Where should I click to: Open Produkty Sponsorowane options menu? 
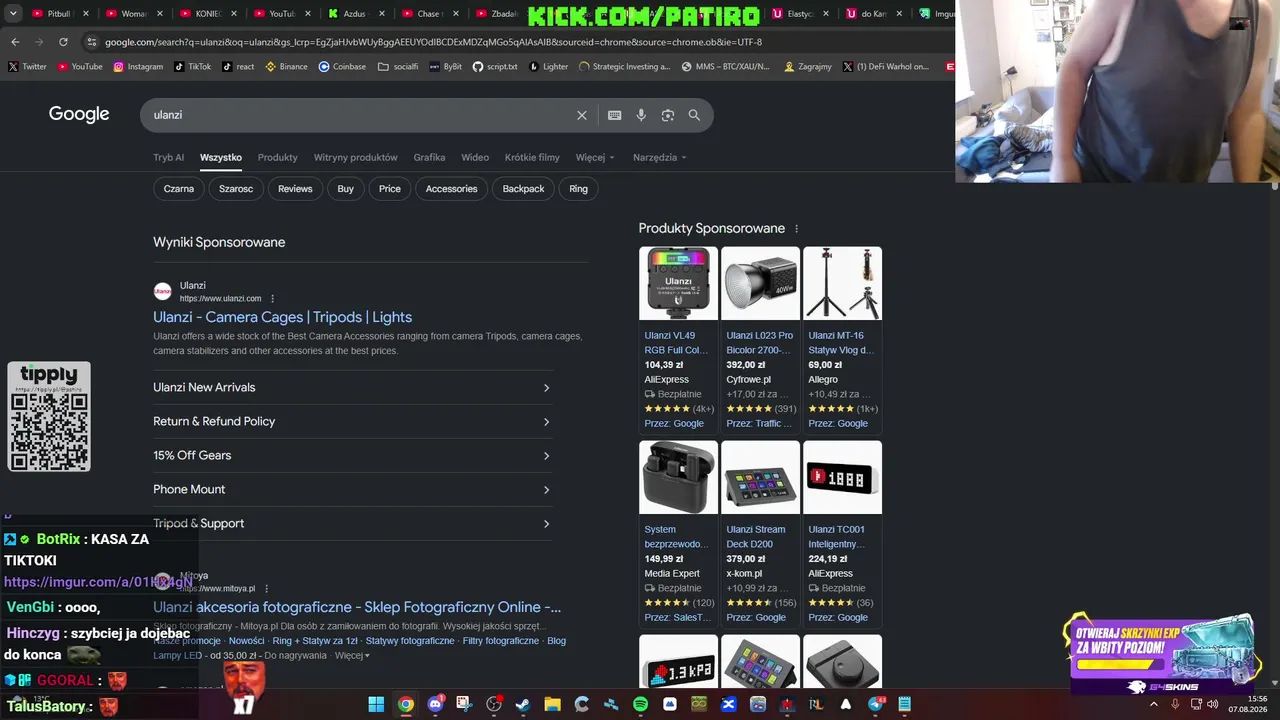coord(796,229)
